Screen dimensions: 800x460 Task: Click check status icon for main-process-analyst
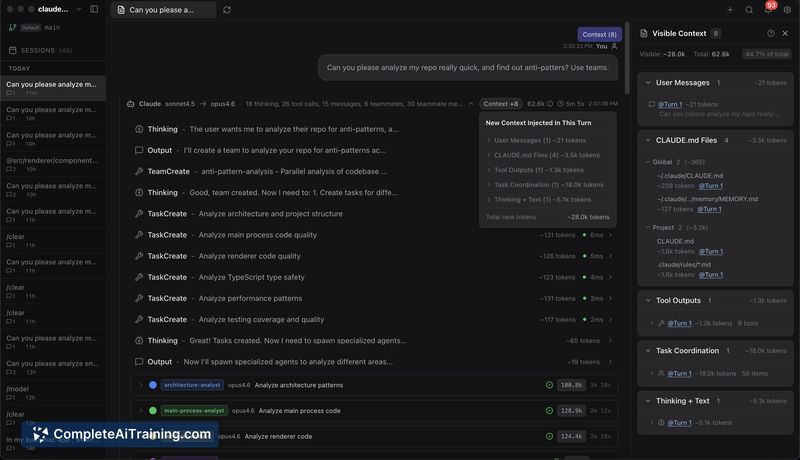click(x=549, y=411)
